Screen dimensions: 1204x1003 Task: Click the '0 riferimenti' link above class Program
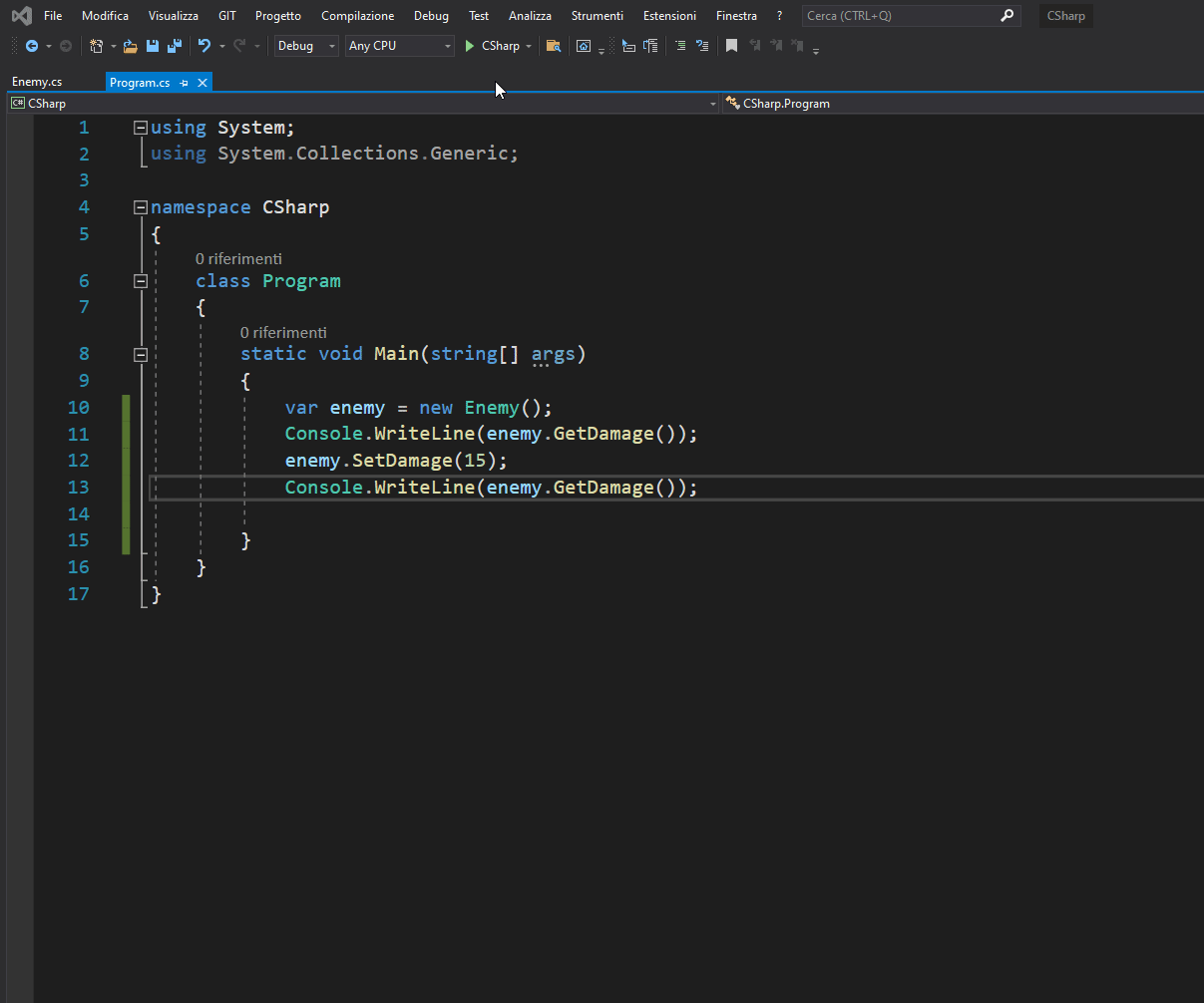pos(238,258)
